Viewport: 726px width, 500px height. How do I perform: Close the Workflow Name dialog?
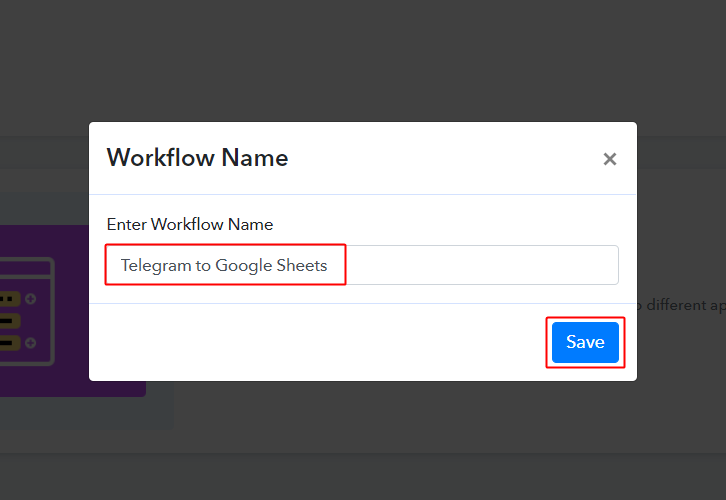[x=610, y=159]
